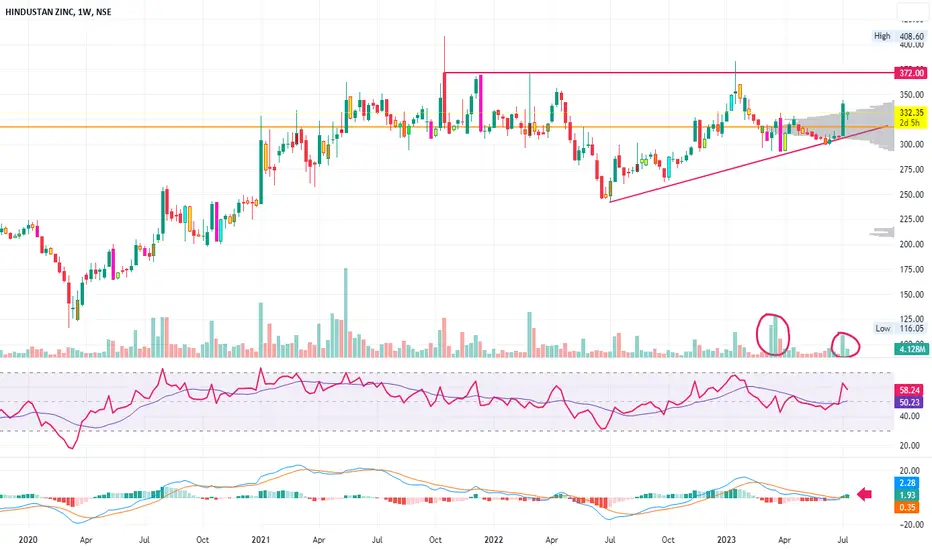Click the Low 116.05 price label
Image resolution: width=932 pixels, height=550 pixels.
tap(899, 328)
